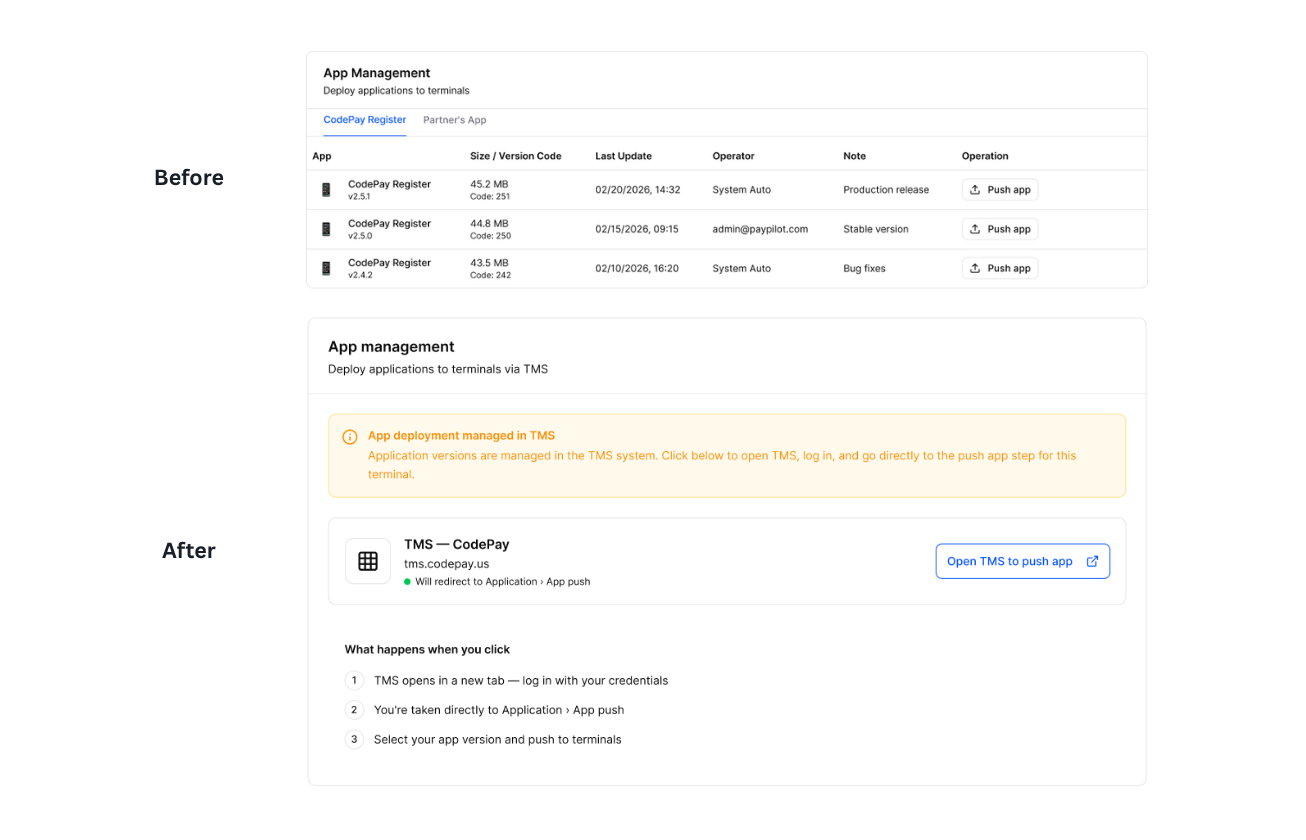Screen dimensions: 1306x840
Task: Select the 02/10/2026, 16:20 date cell
Action: coord(637,268)
